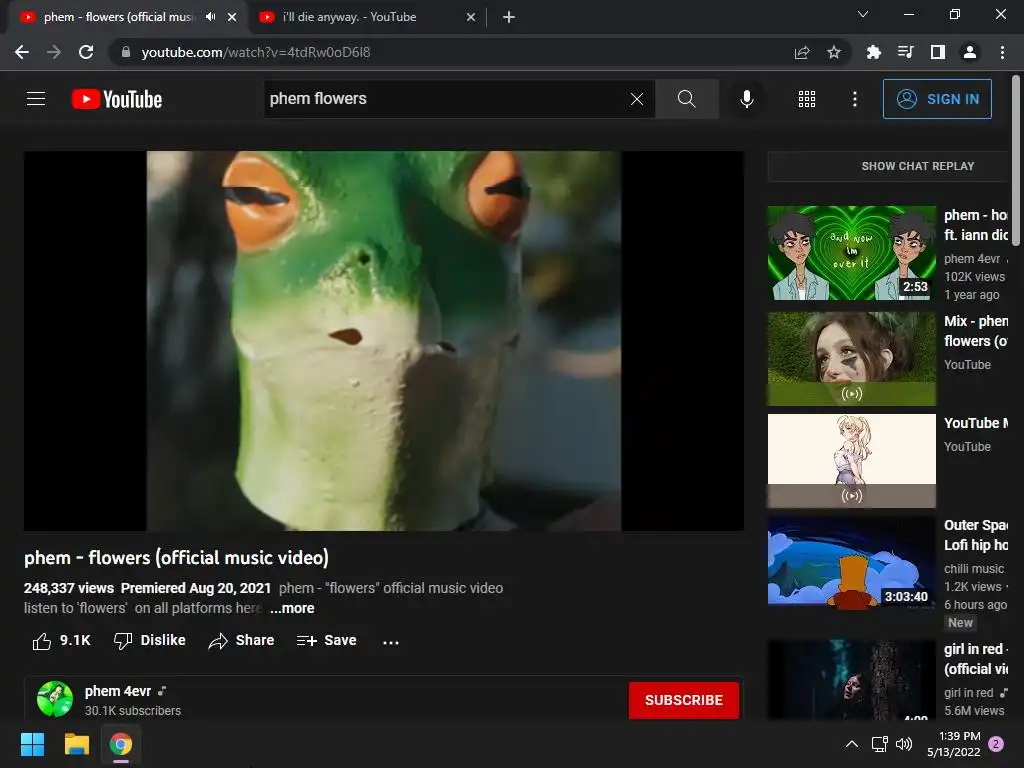Screen dimensions: 1024x768
Task: Open the phem 4evr channel name link
Action: (x=118, y=691)
